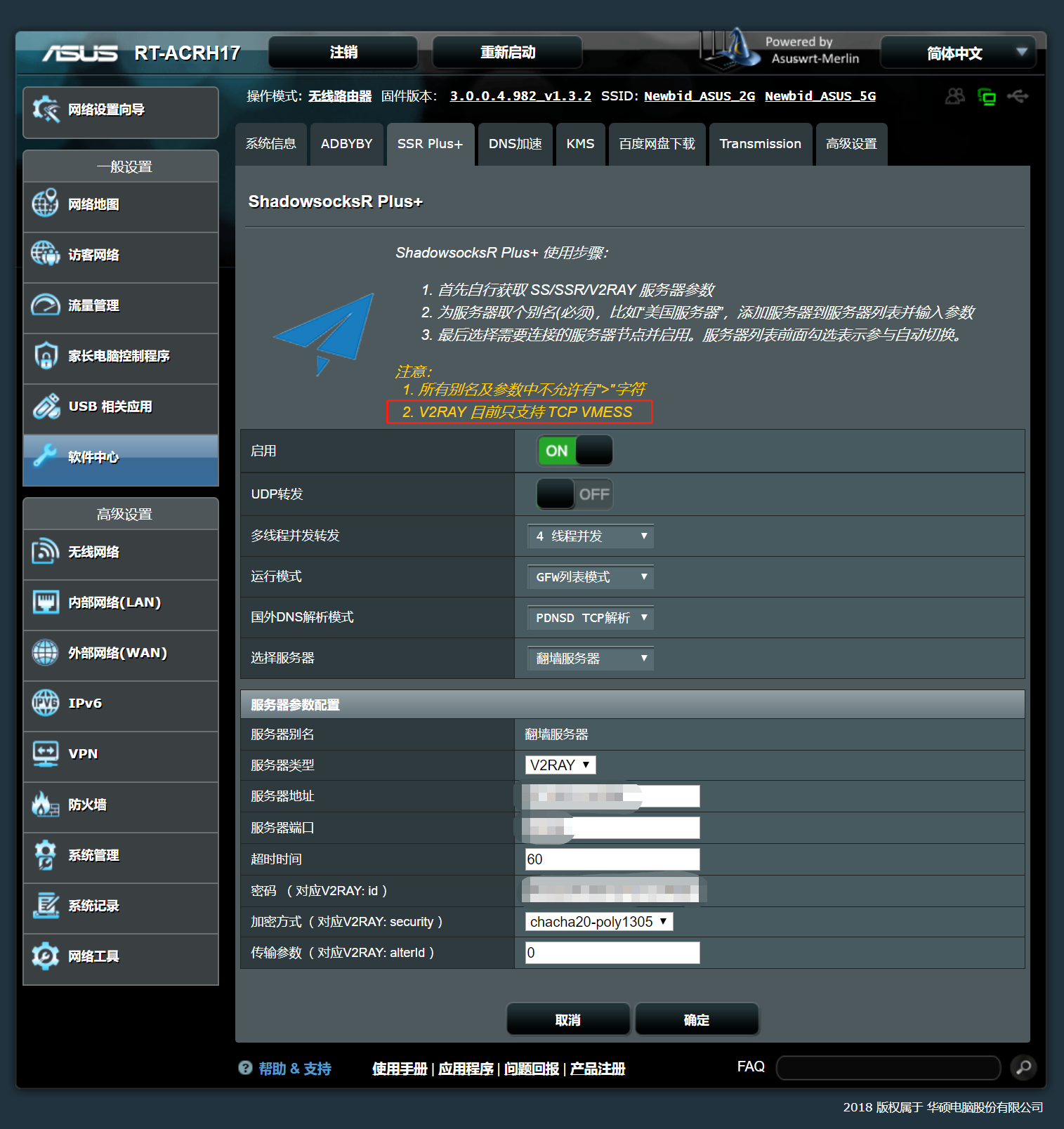Open the 国外DNS解析模式 dropdown
The height and width of the screenshot is (1129, 1064).
pyautogui.click(x=590, y=618)
